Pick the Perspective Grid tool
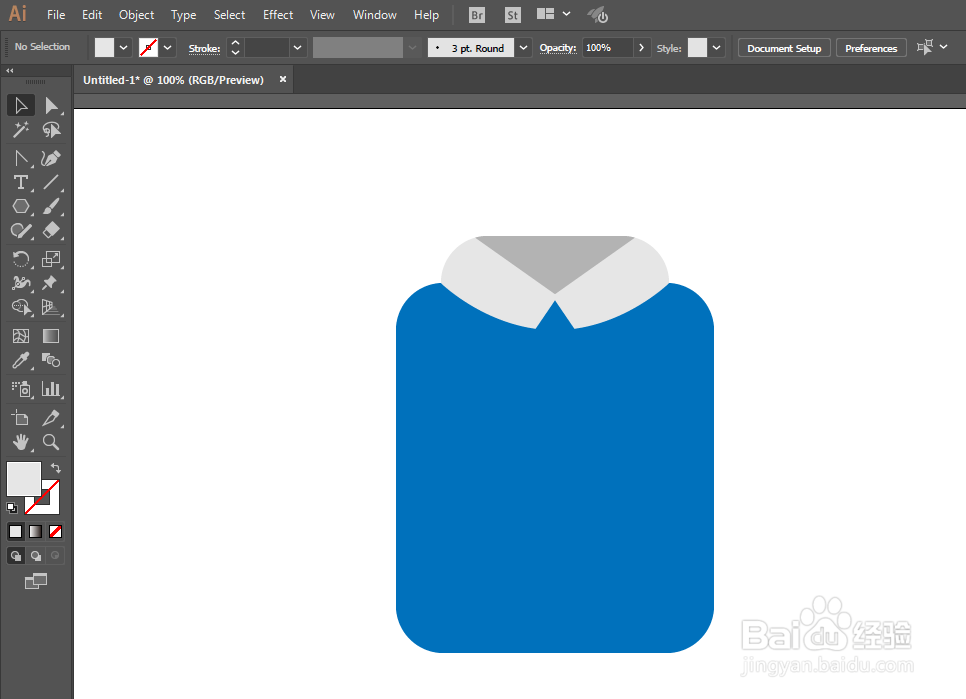966x699 pixels. coord(51,307)
